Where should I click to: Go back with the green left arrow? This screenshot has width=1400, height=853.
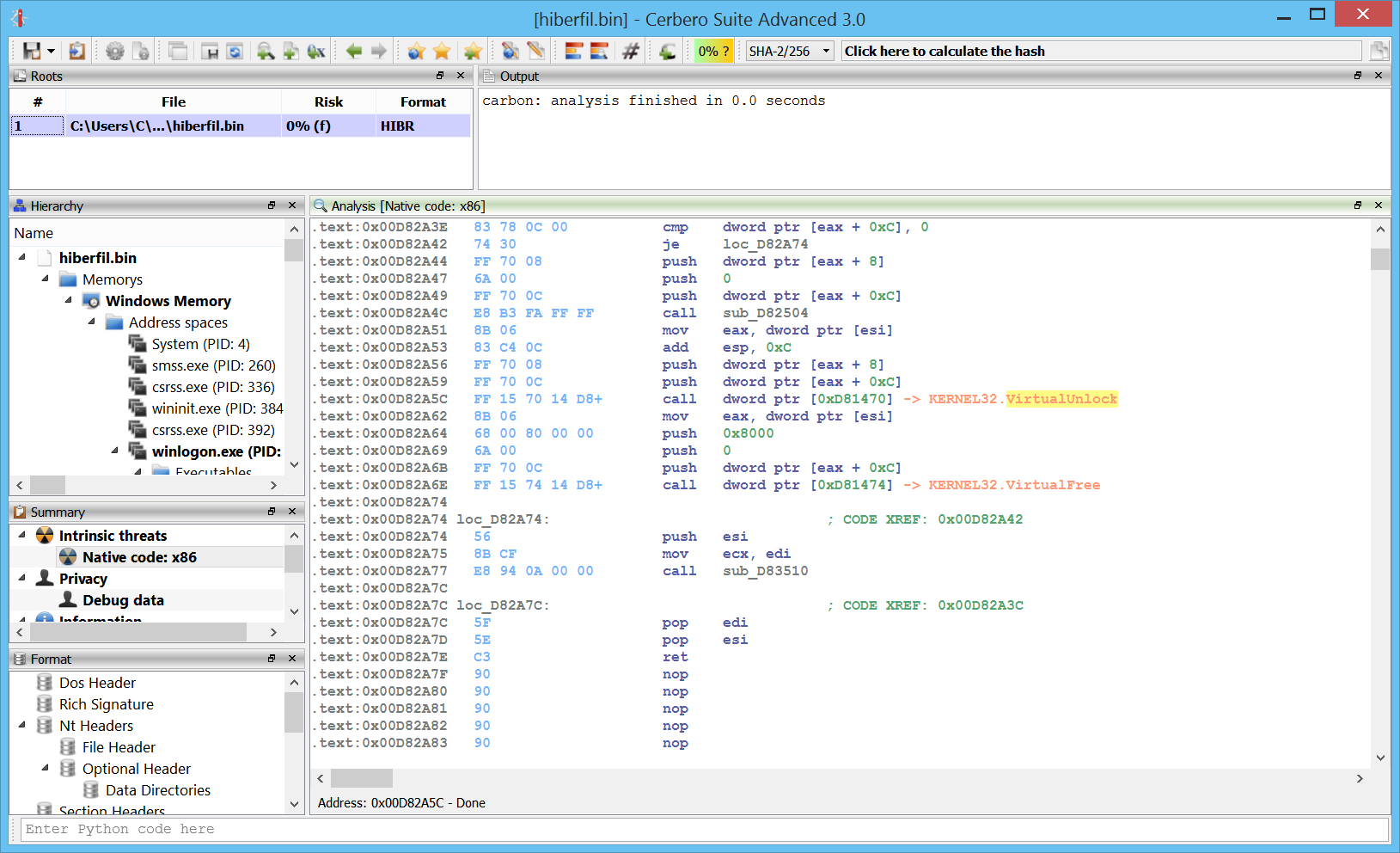pyautogui.click(x=353, y=52)
